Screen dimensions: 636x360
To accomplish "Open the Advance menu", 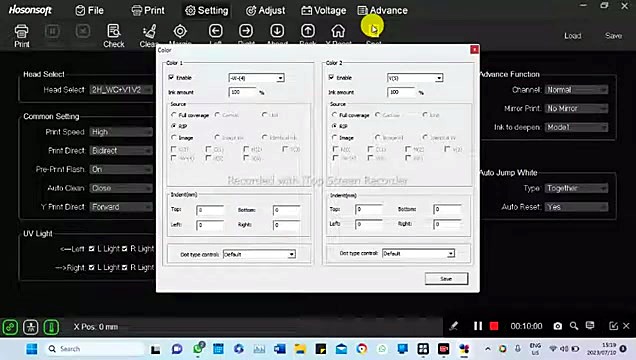I will click(x=382, y=11).
